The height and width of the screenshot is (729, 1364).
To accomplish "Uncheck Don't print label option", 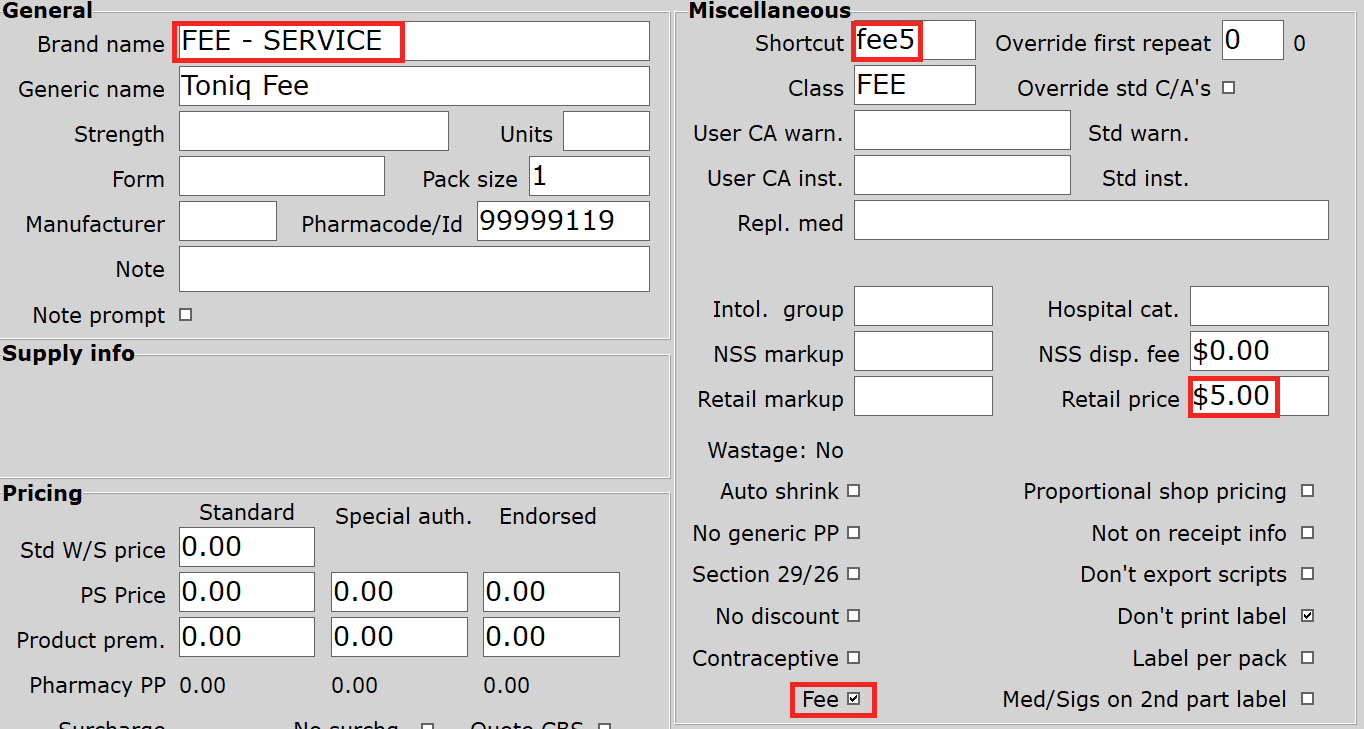I will [1307, 616].
